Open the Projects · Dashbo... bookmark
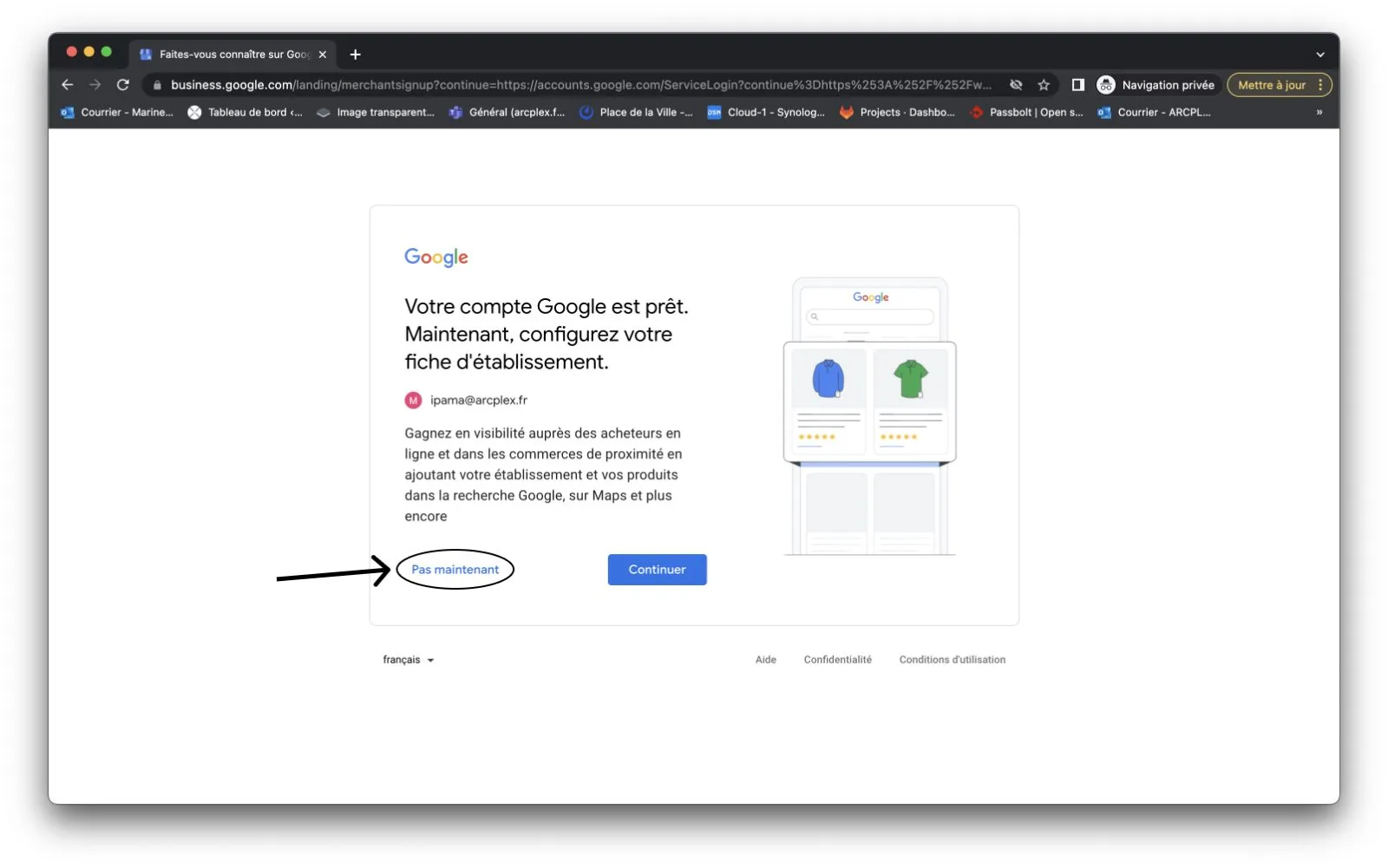1388x868 pixels. click(897, 113)
